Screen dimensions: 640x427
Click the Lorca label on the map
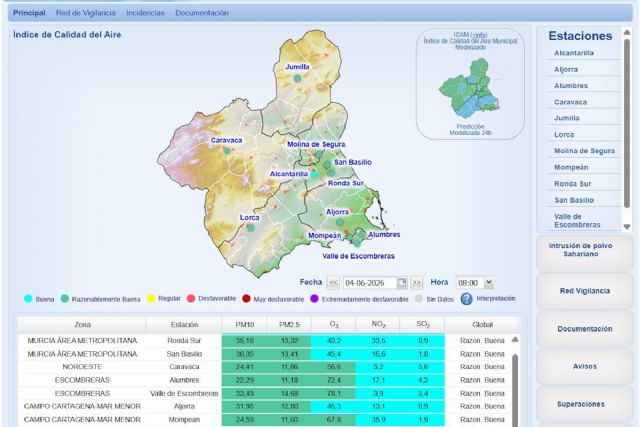(x=249, y=218)
